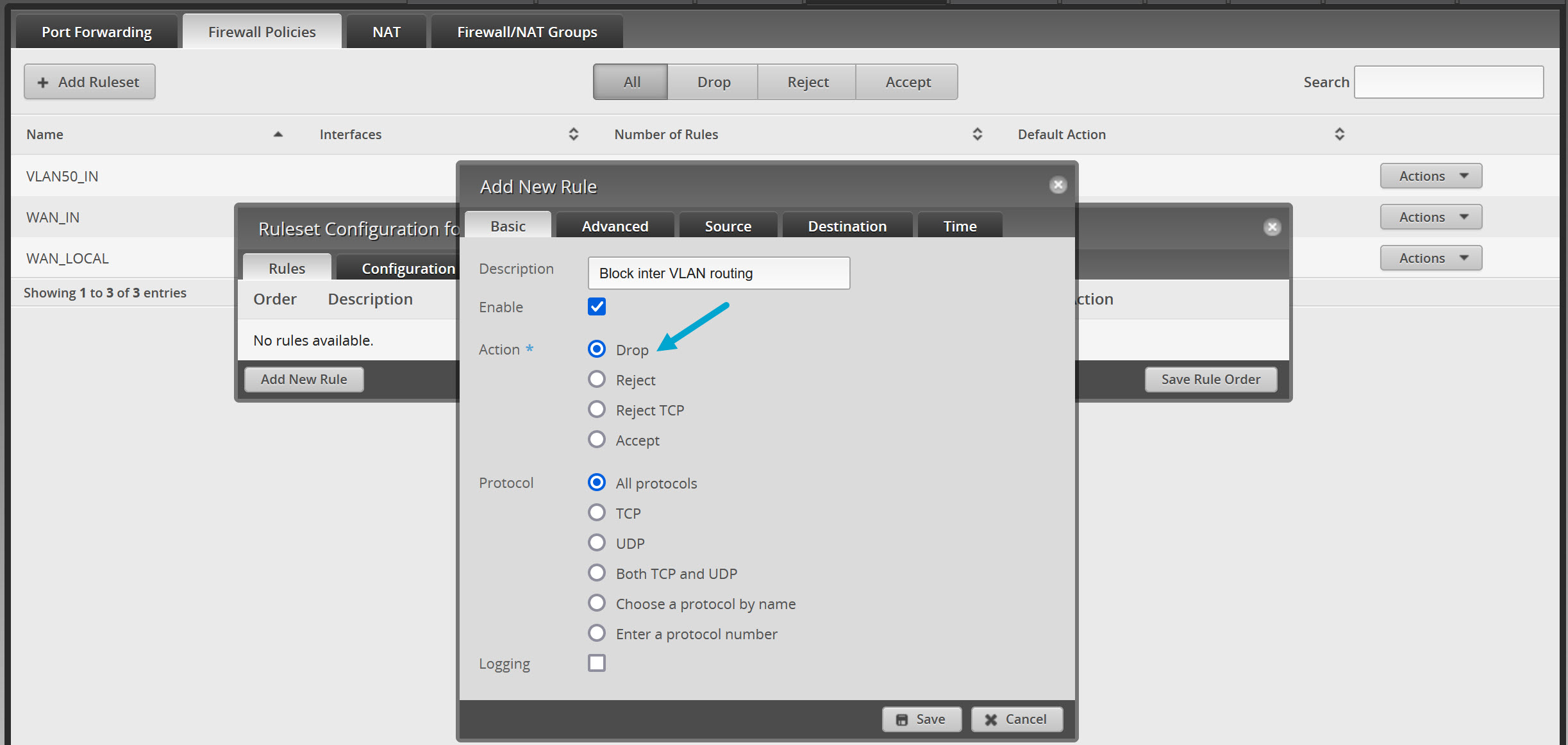Switch to the NAT tab
The image size is (1568, 745).
click(x=386, y=31)
